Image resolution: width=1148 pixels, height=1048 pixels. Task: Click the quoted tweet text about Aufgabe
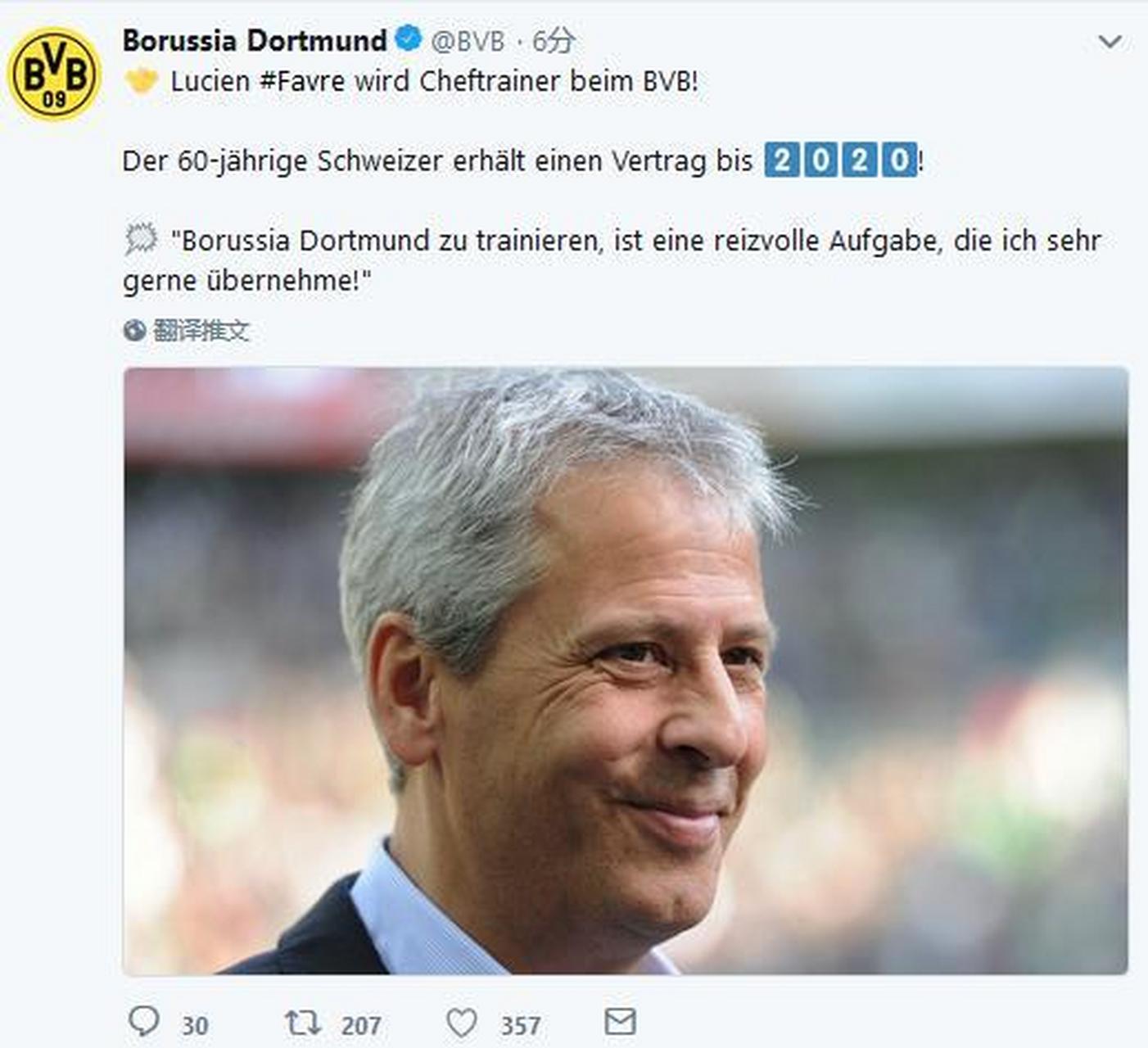611,260
